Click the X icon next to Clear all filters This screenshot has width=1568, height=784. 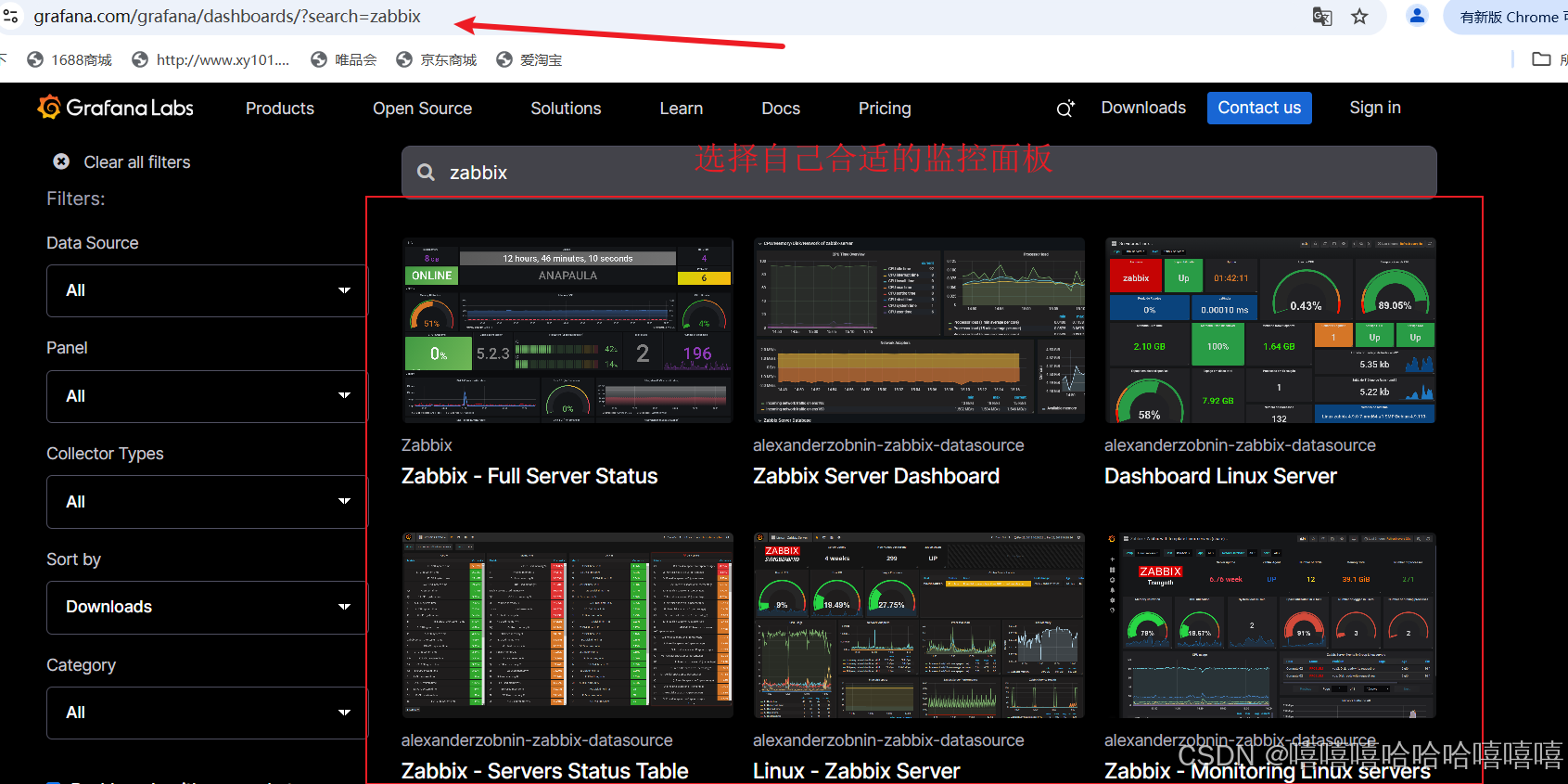click(61, 161)
